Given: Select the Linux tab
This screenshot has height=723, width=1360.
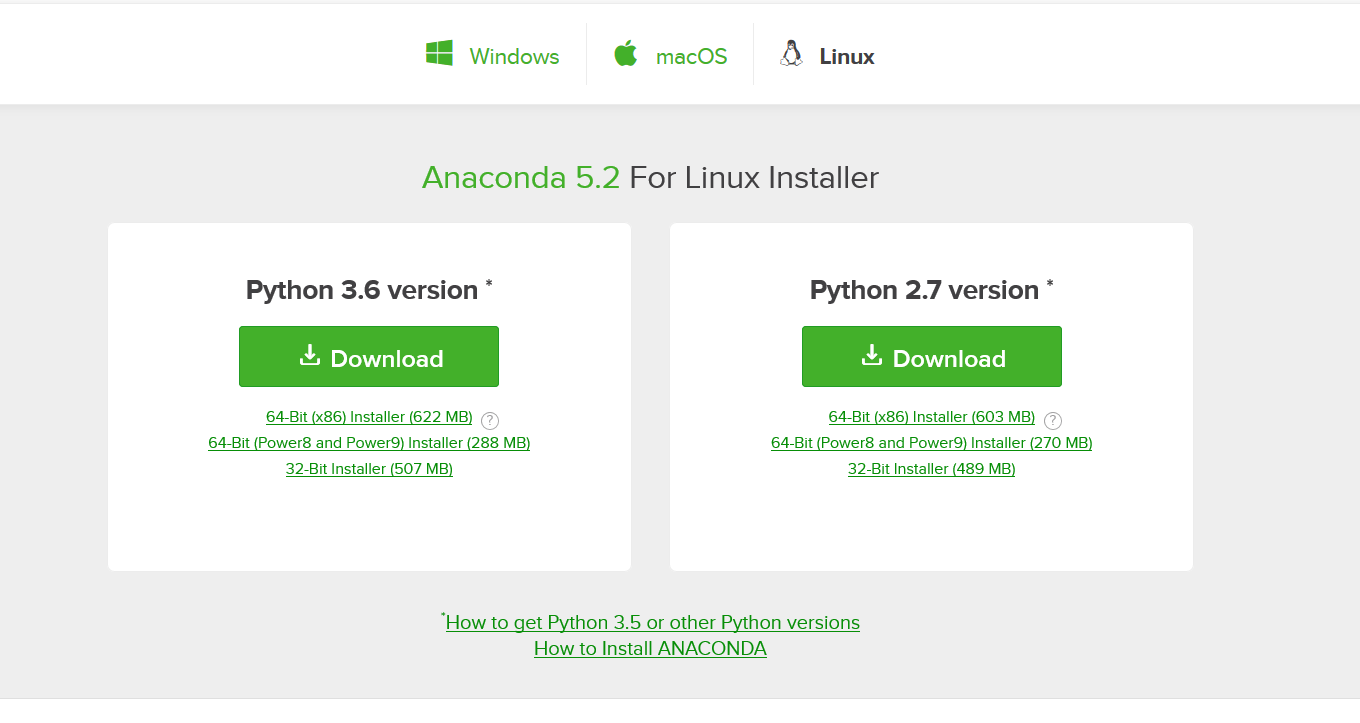Looking at the screenshot, I should coord(846,57).
